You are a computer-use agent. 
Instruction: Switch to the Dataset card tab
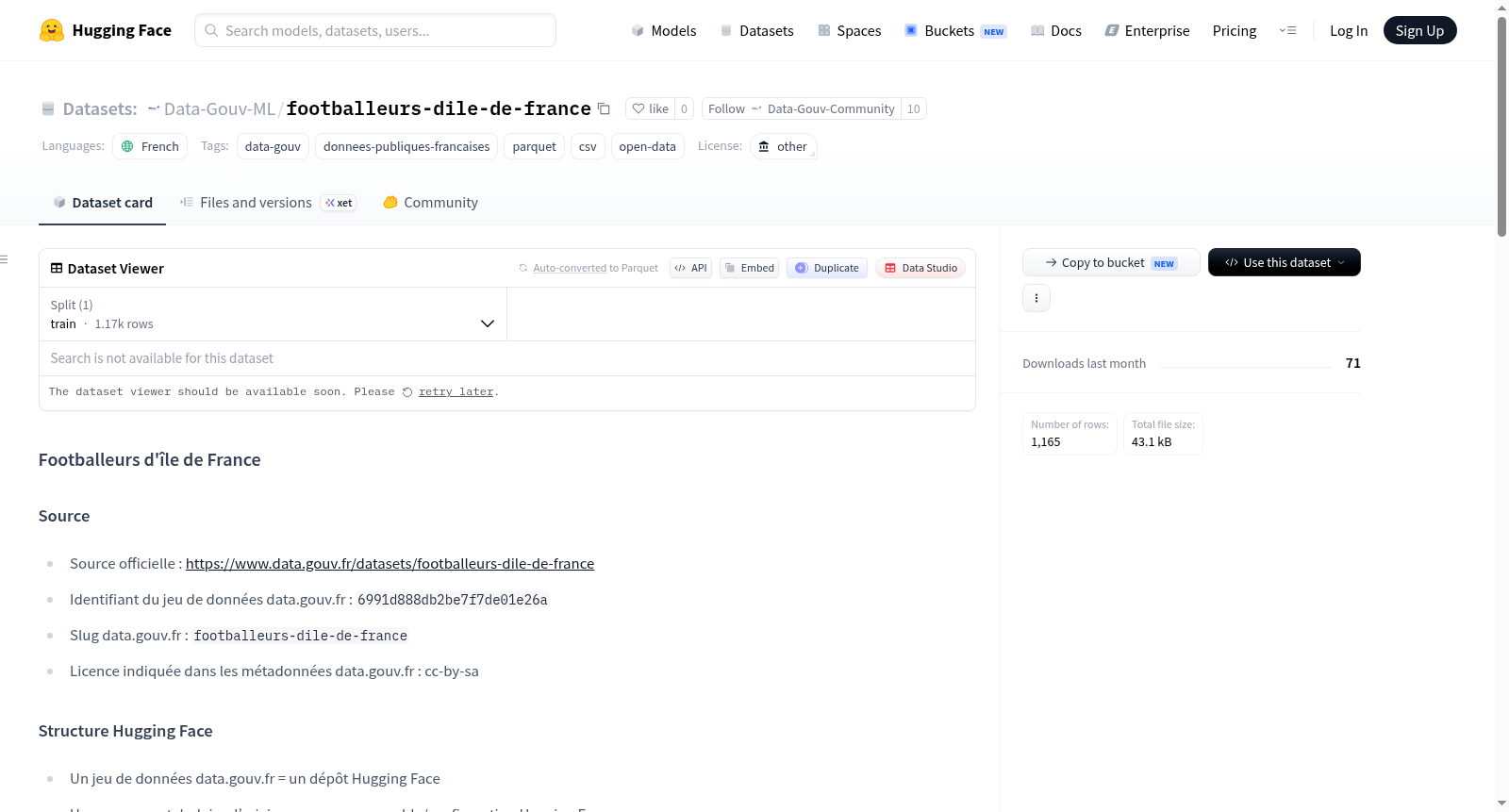pyautogui.click(x=103, y=203)
